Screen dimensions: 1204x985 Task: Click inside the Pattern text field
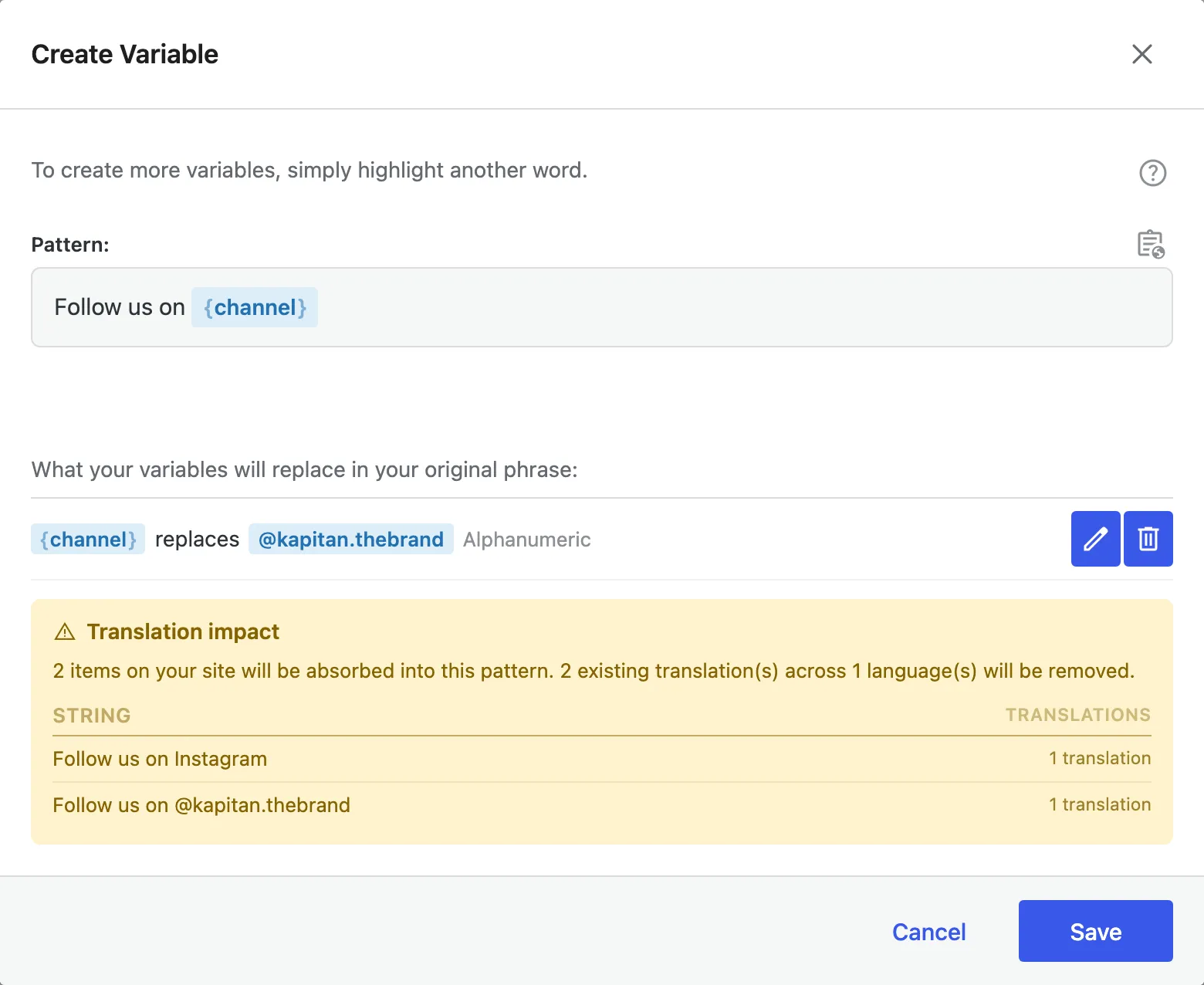[x=602, y=307]
